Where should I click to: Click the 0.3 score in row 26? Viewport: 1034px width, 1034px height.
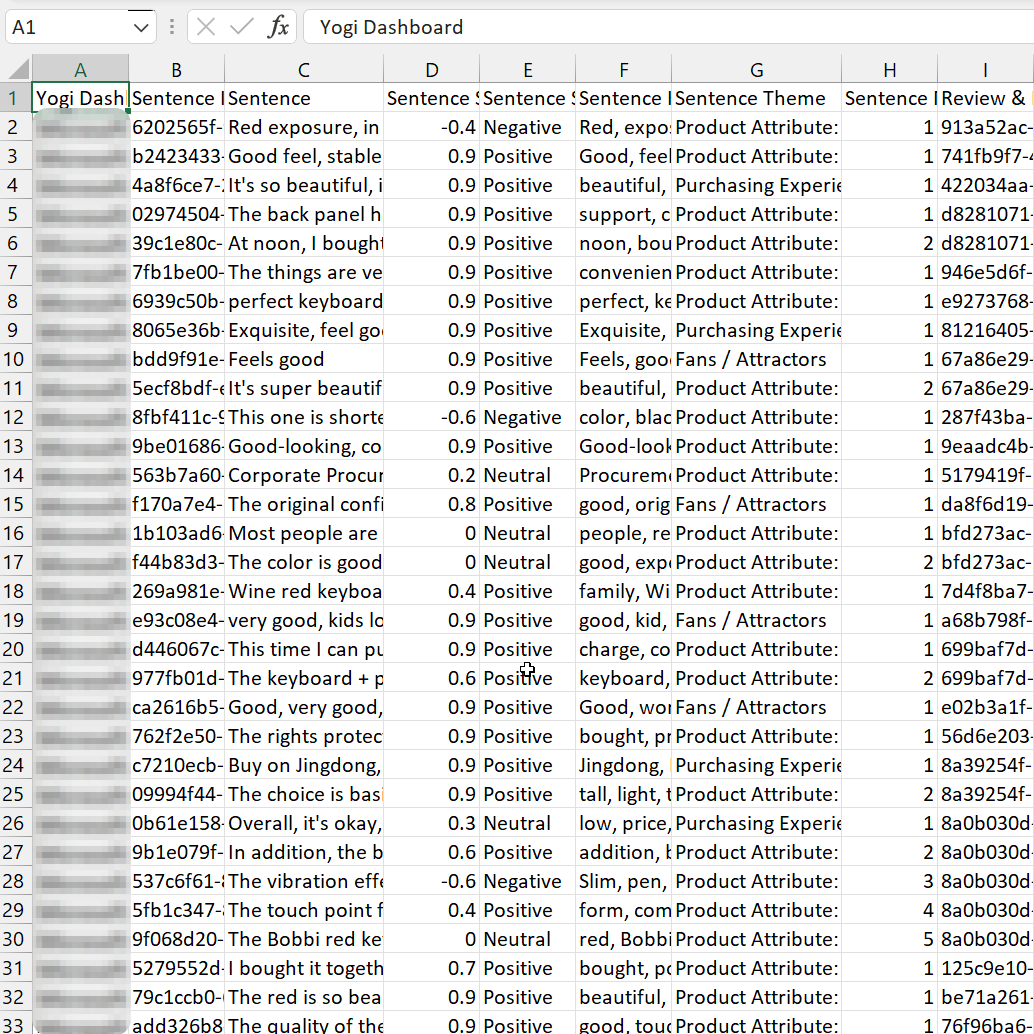tap(431, 823)
